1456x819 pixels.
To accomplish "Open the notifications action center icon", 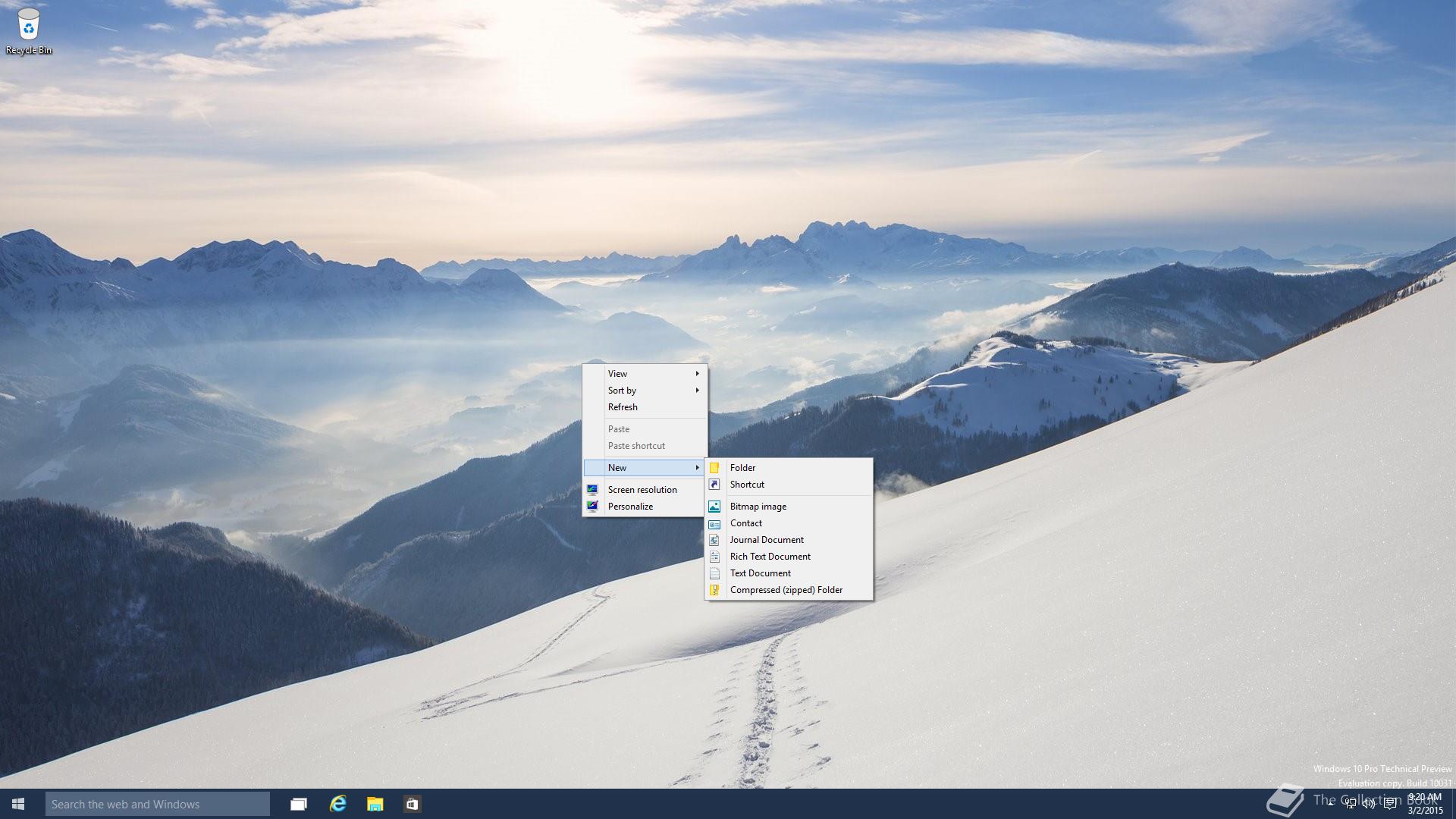I will click(1390, 804).
